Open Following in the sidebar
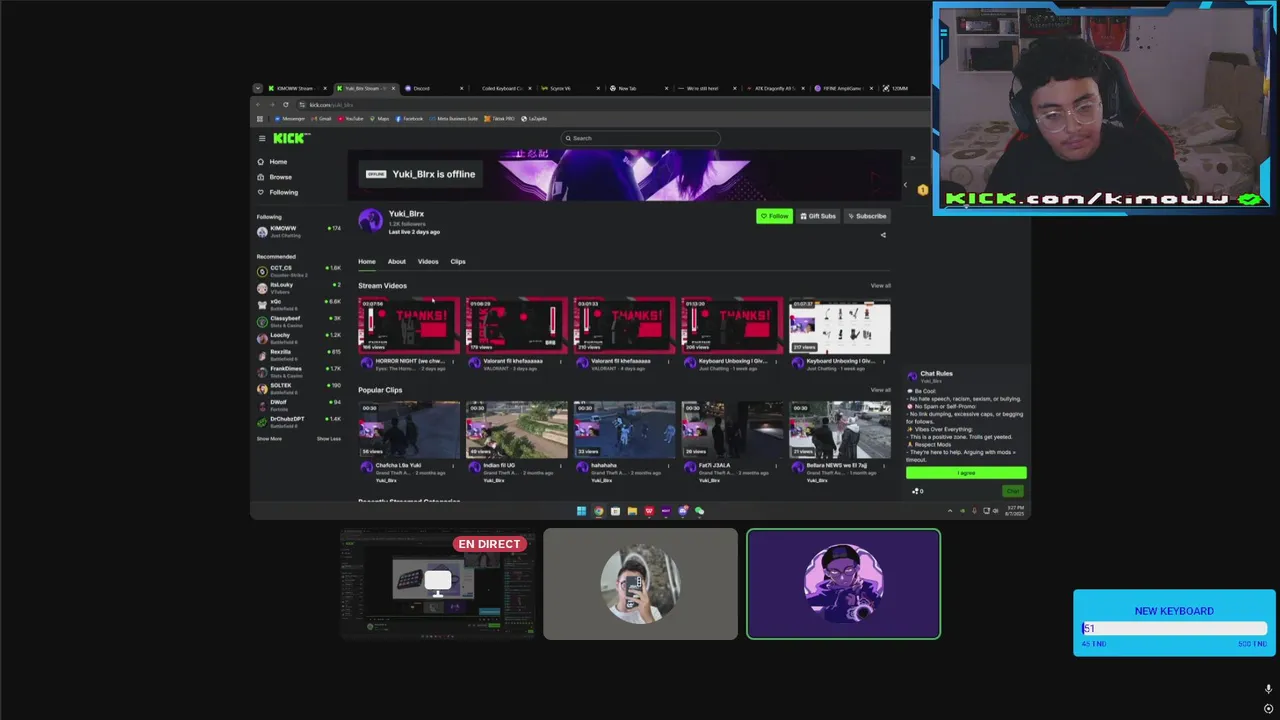The width and height of the screenshot is (1280, 720). pyautogui.click(x=278, y=192)
